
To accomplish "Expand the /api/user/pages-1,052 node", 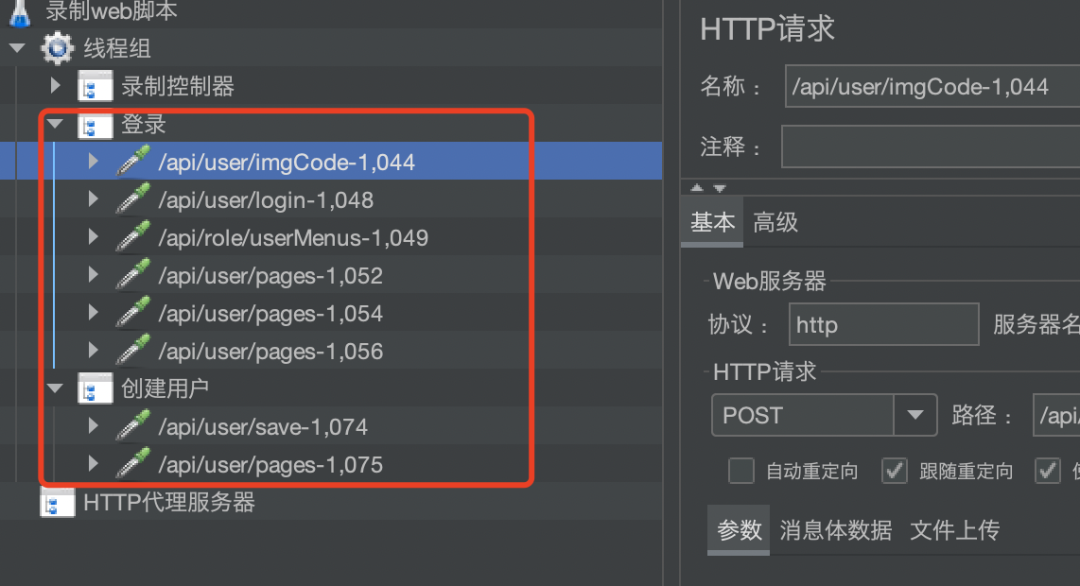I will (93, 275).
